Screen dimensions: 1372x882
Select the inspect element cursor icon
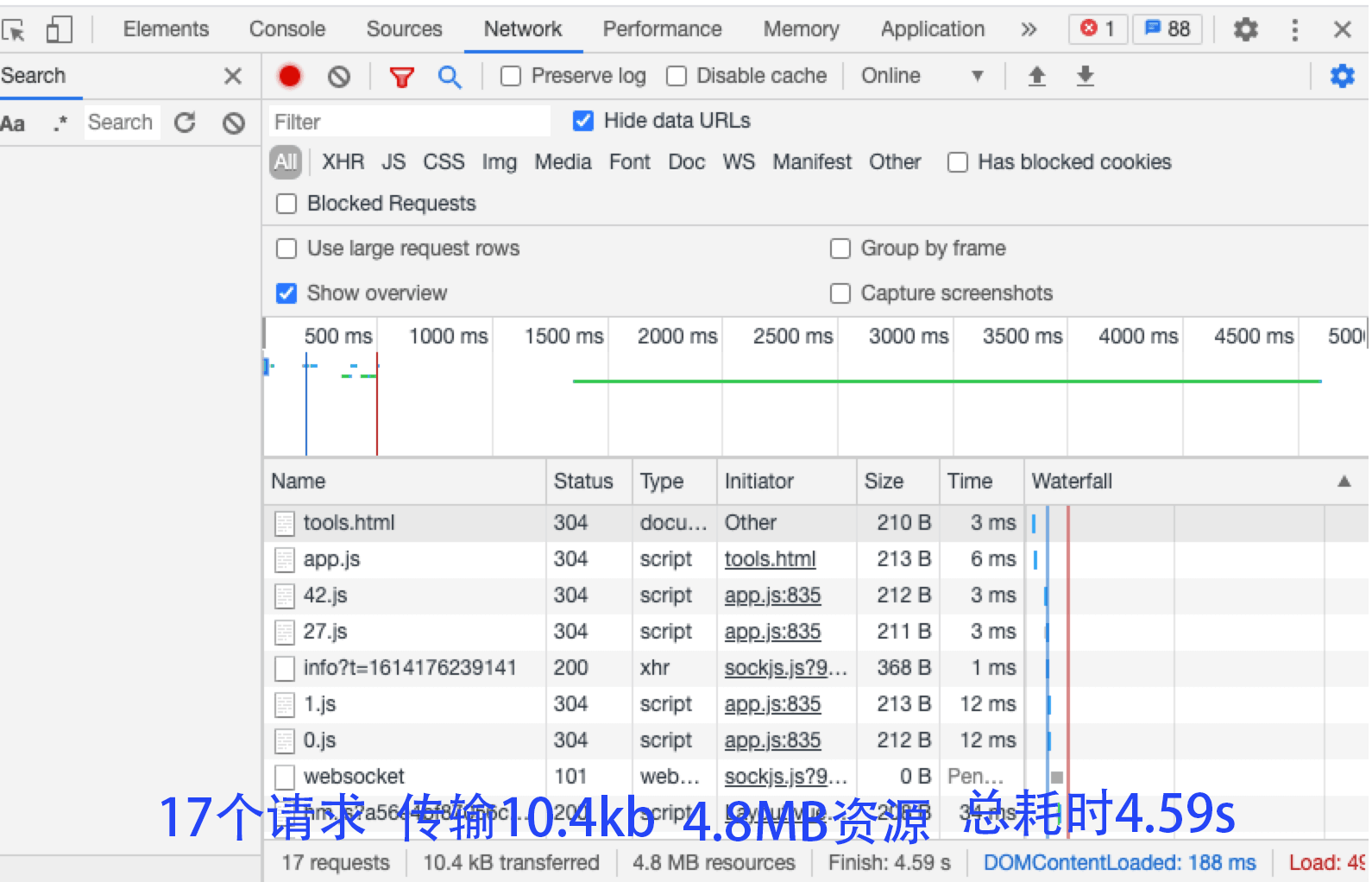point(14,30)
